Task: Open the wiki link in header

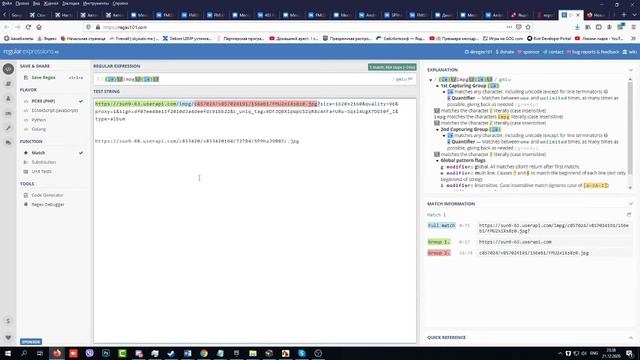Action: [630, 52]
